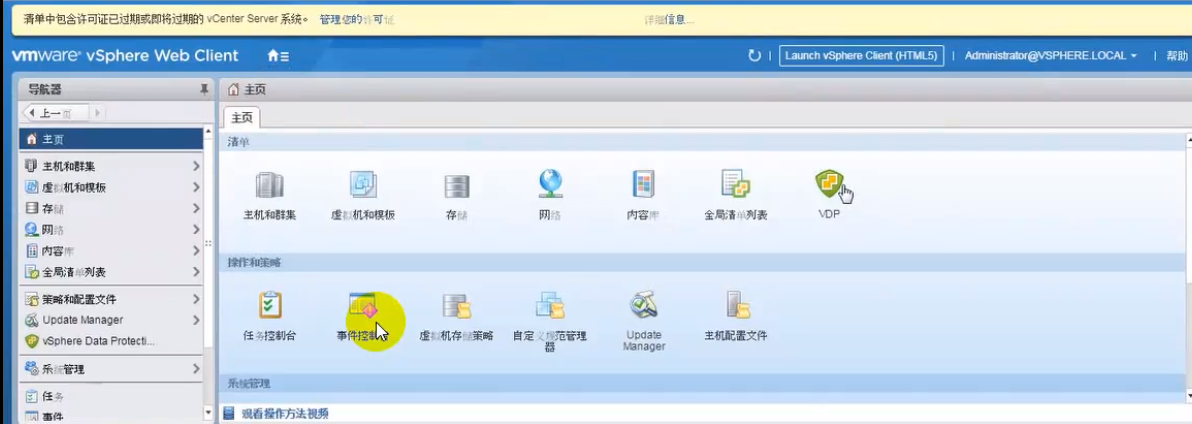Screen dimensions: 1192x424
Task: Open the Networking (网络) globe icon
Action: [x=550, y=184]
